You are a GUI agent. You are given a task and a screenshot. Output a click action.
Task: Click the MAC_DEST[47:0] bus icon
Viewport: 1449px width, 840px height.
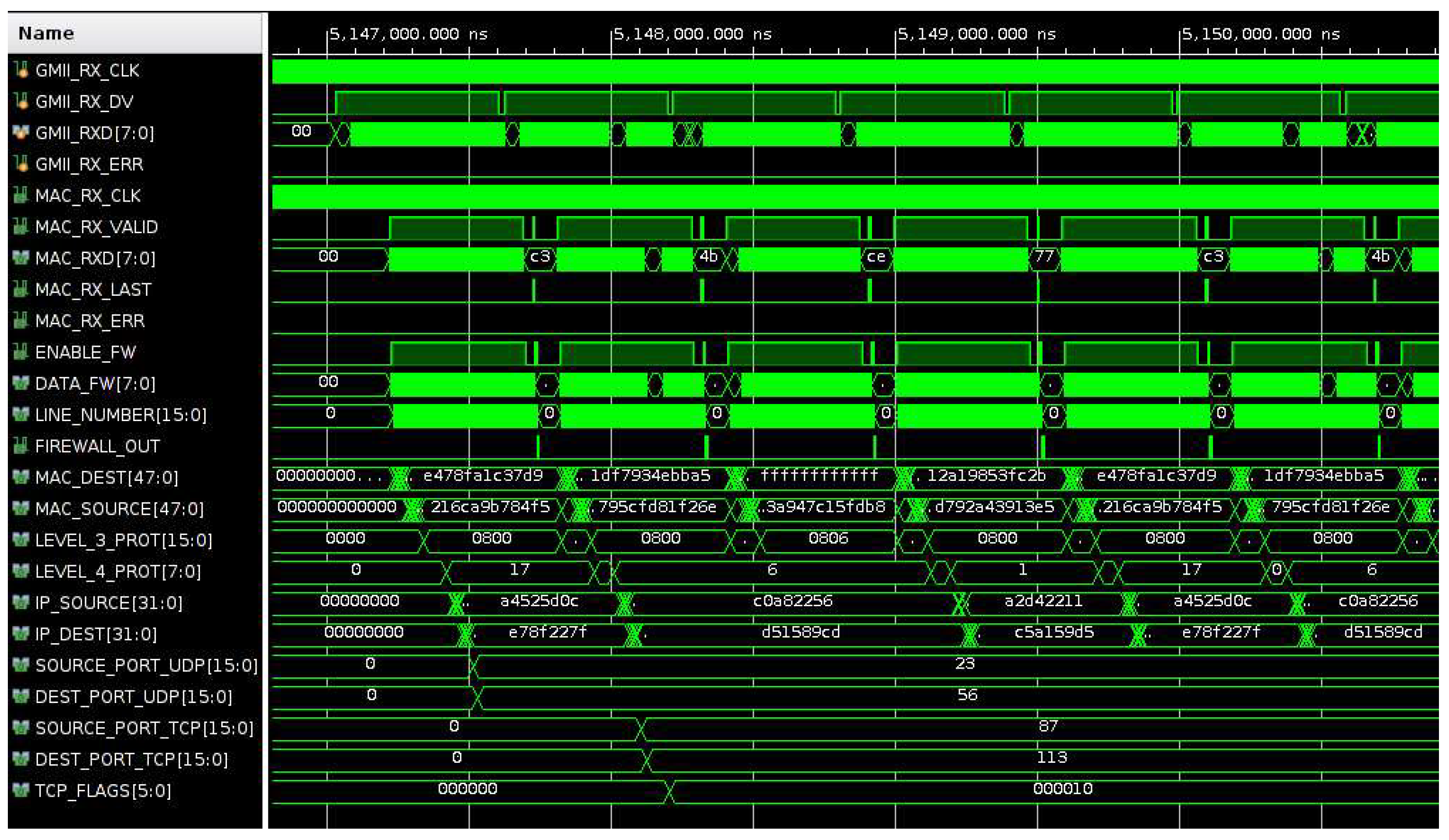(21, 477)
